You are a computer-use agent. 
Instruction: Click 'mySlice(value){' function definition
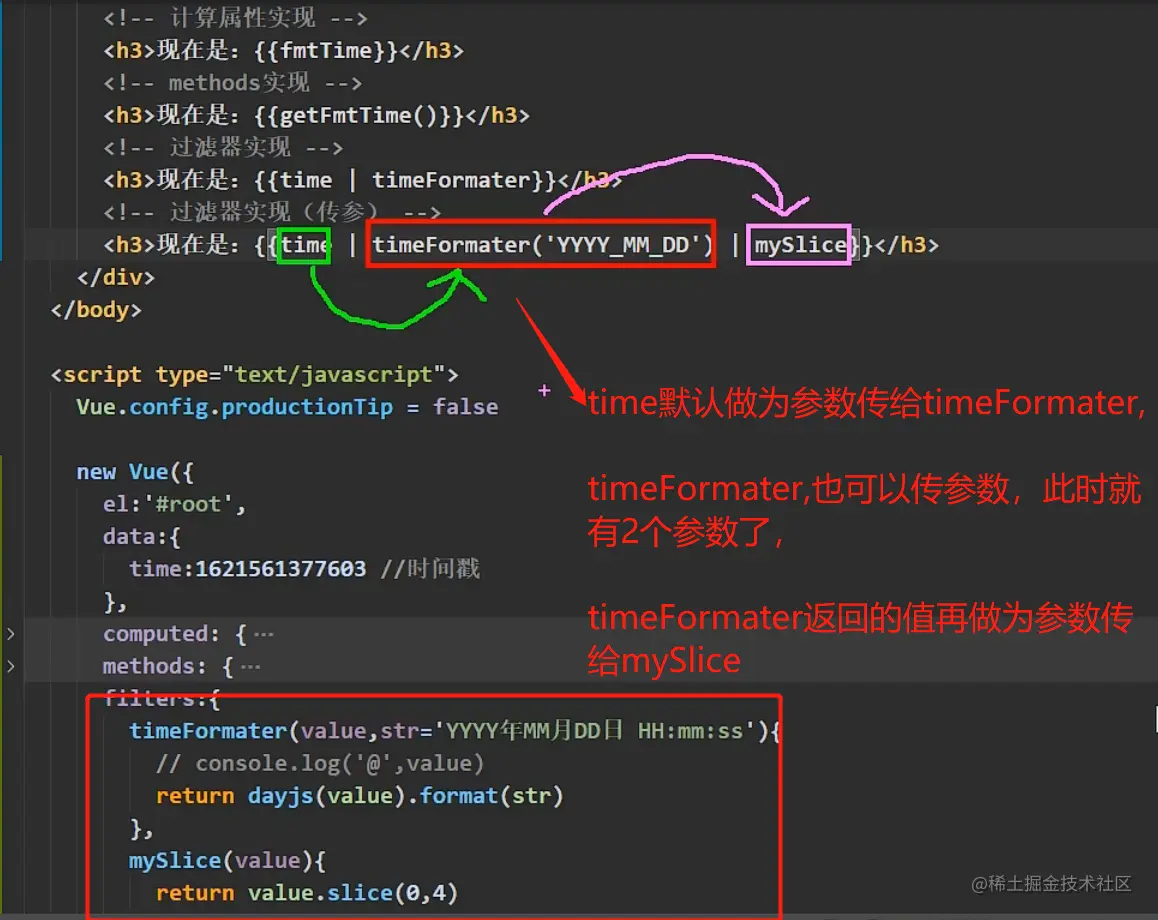227,860
